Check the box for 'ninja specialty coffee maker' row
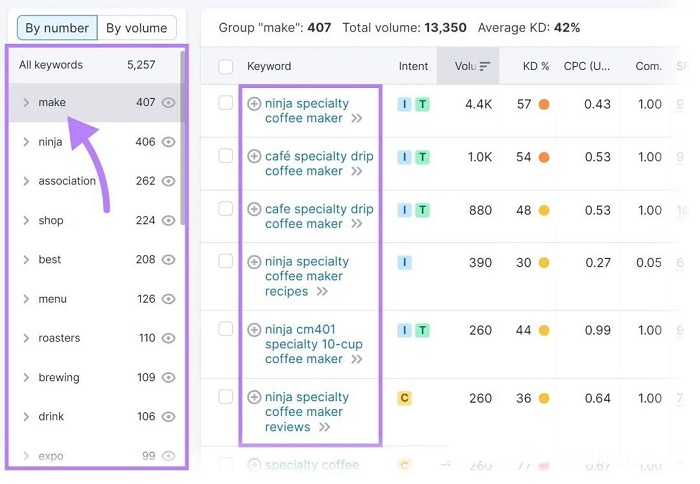 (225, 103)
